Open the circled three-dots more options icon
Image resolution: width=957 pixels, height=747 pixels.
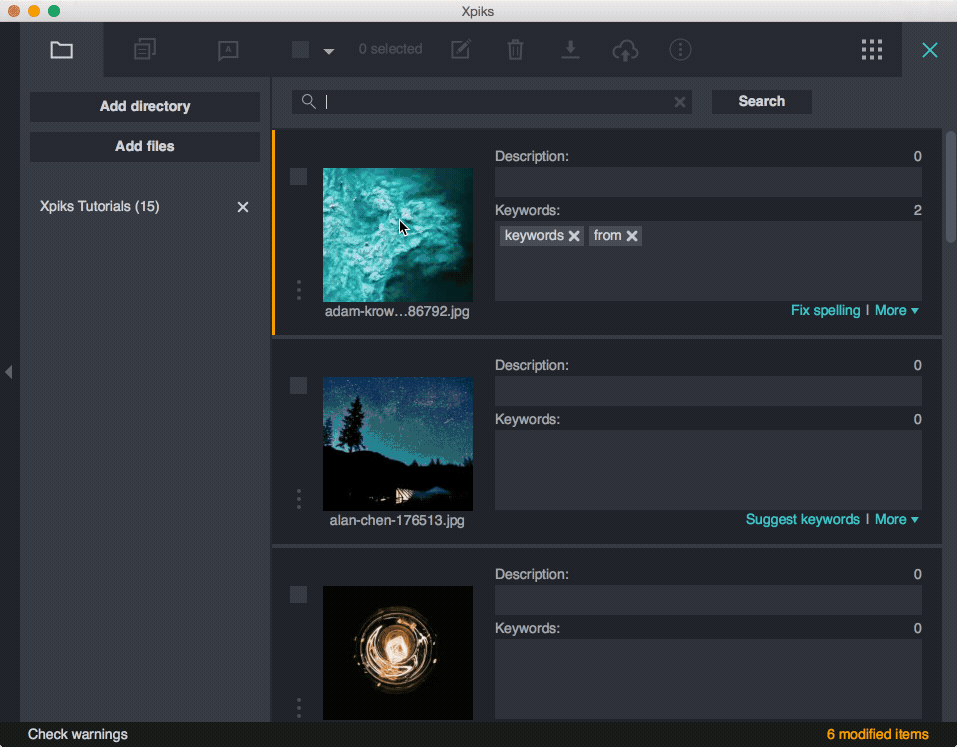click(680, 50)
